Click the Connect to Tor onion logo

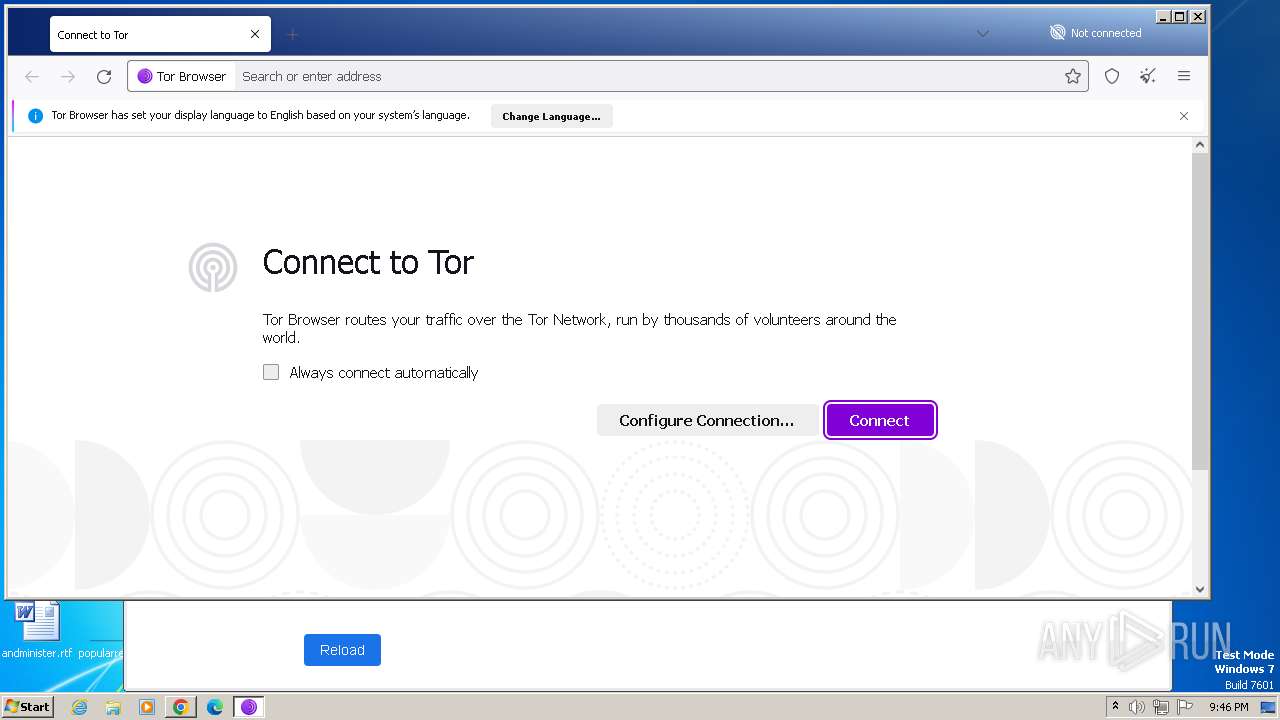click(213, 267)
